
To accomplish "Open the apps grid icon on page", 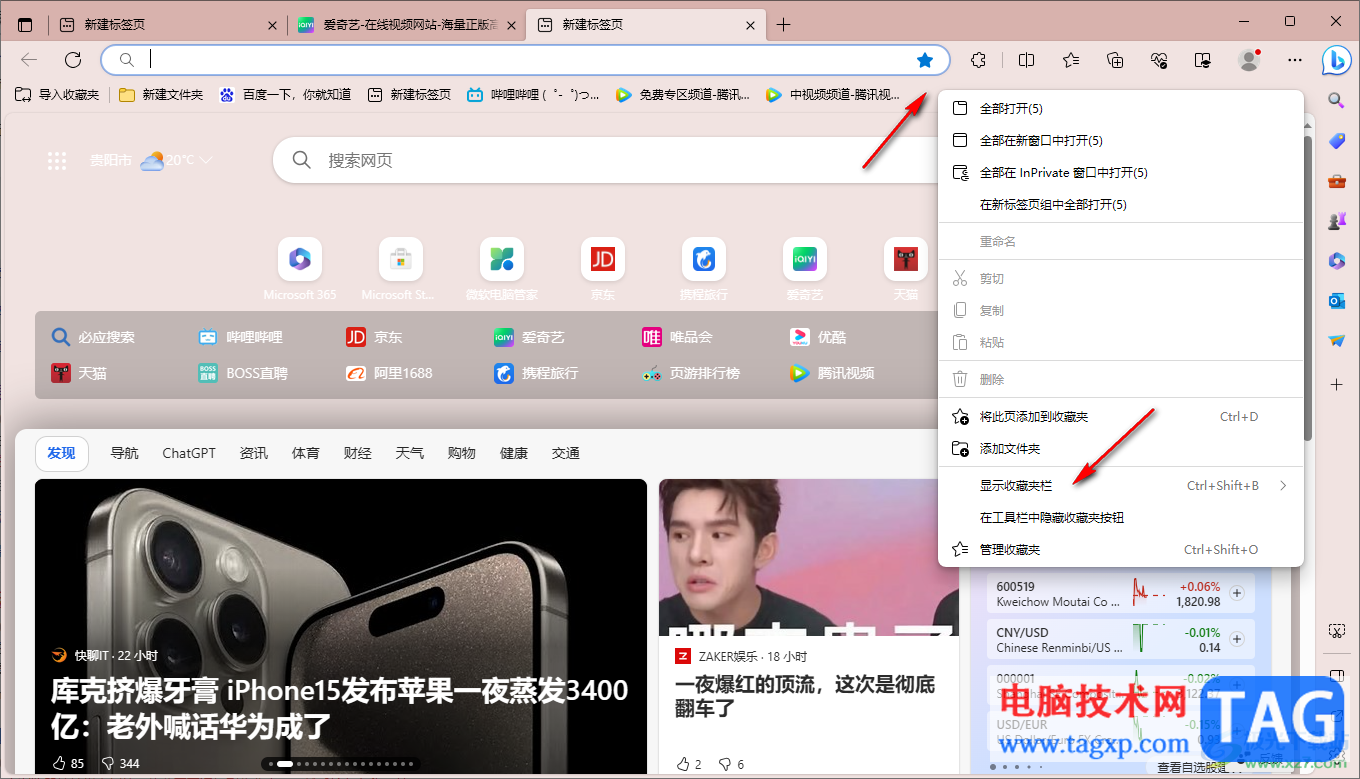I will 57,160.
